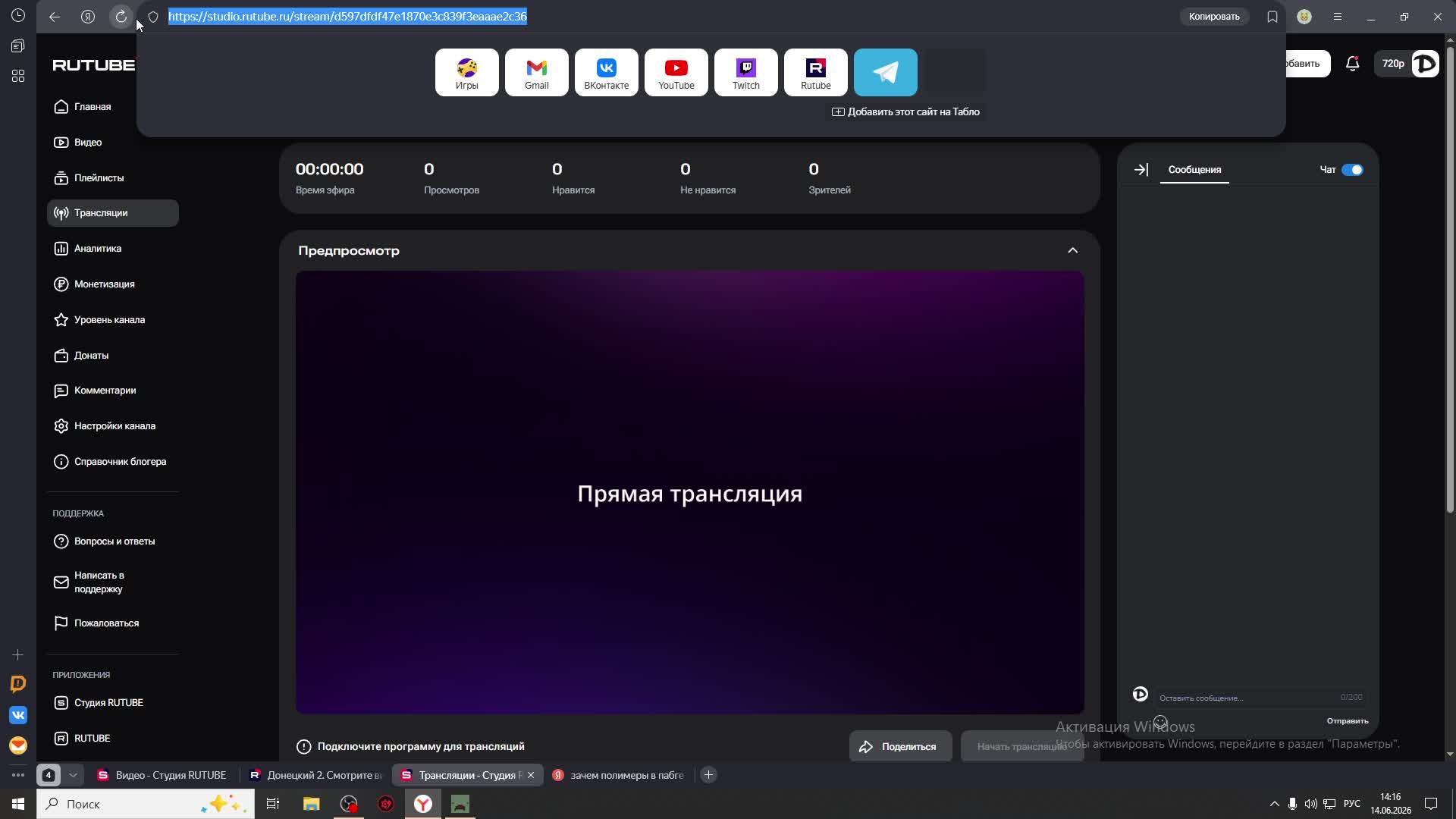This screenshot has width=1456, height=819.
Task: Close the Трансляции browser tab
Action: 531,775
